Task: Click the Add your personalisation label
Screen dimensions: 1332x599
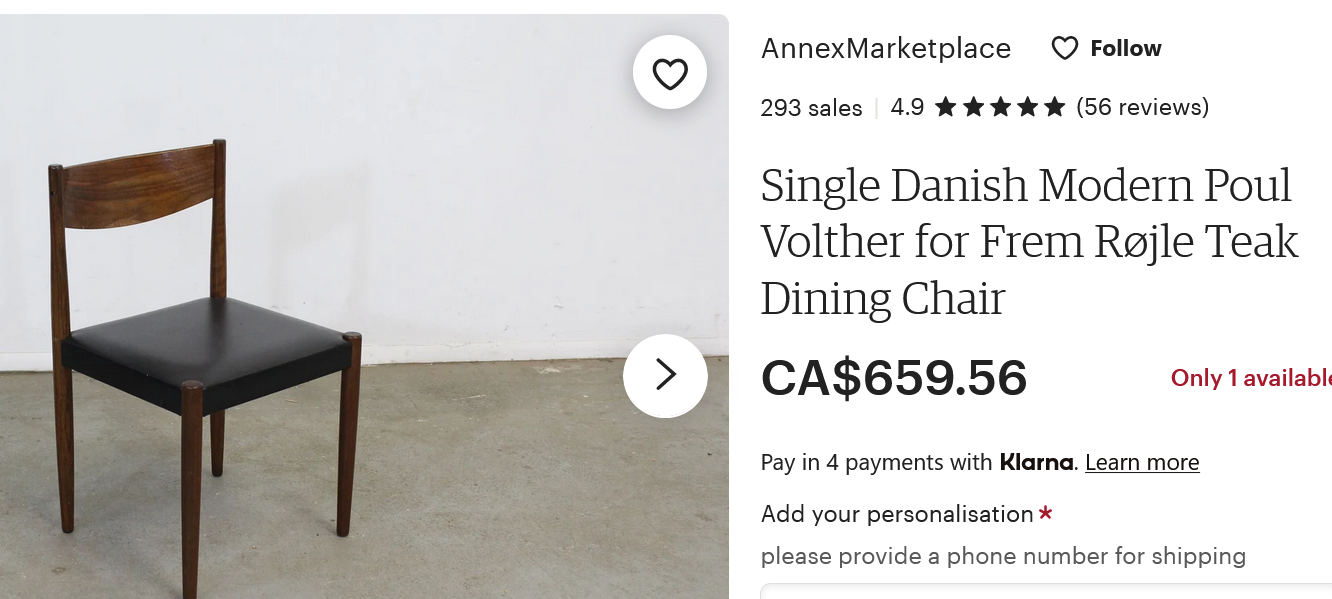Action: 896,514
